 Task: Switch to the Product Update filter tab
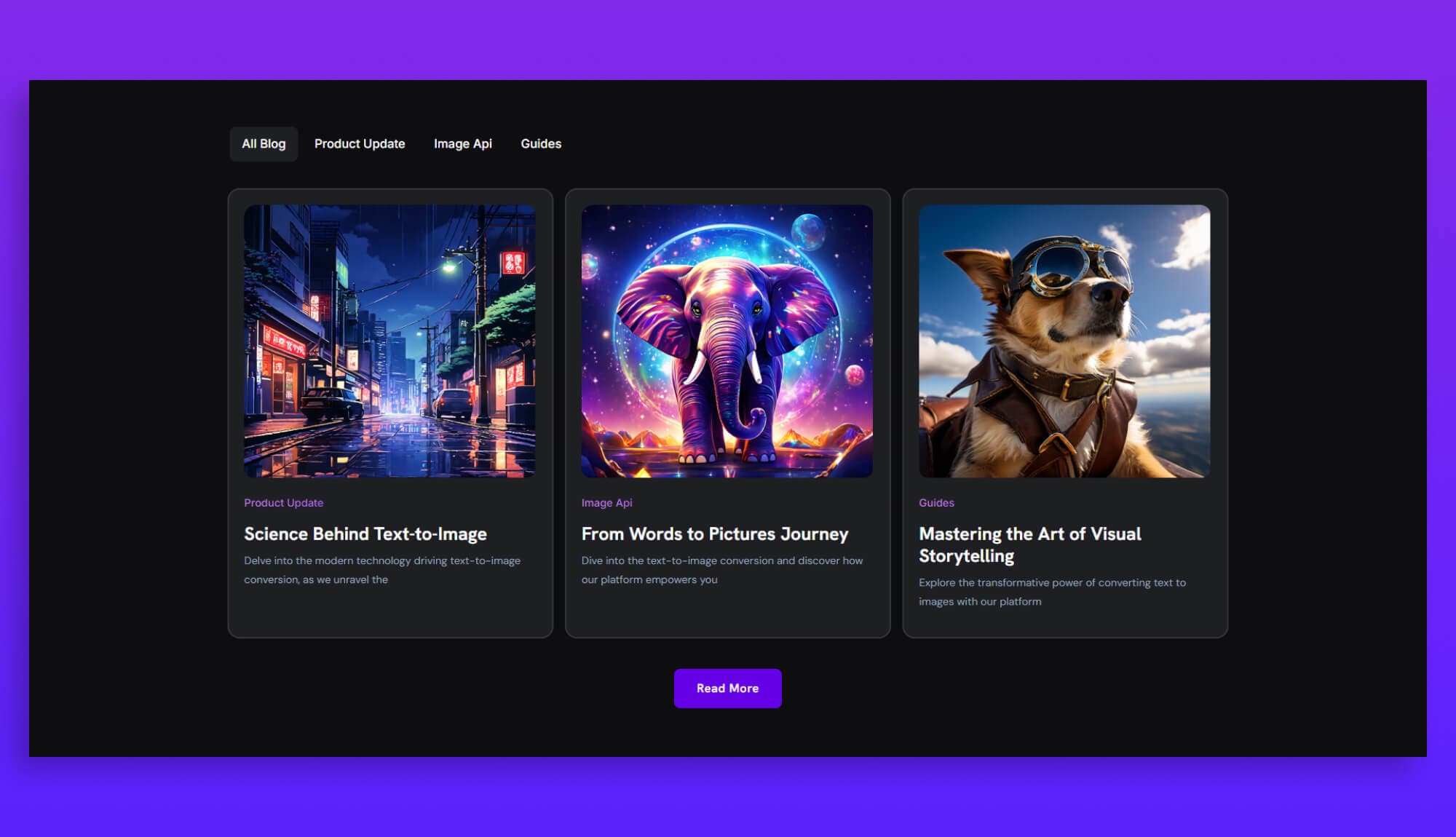[360, 143]
